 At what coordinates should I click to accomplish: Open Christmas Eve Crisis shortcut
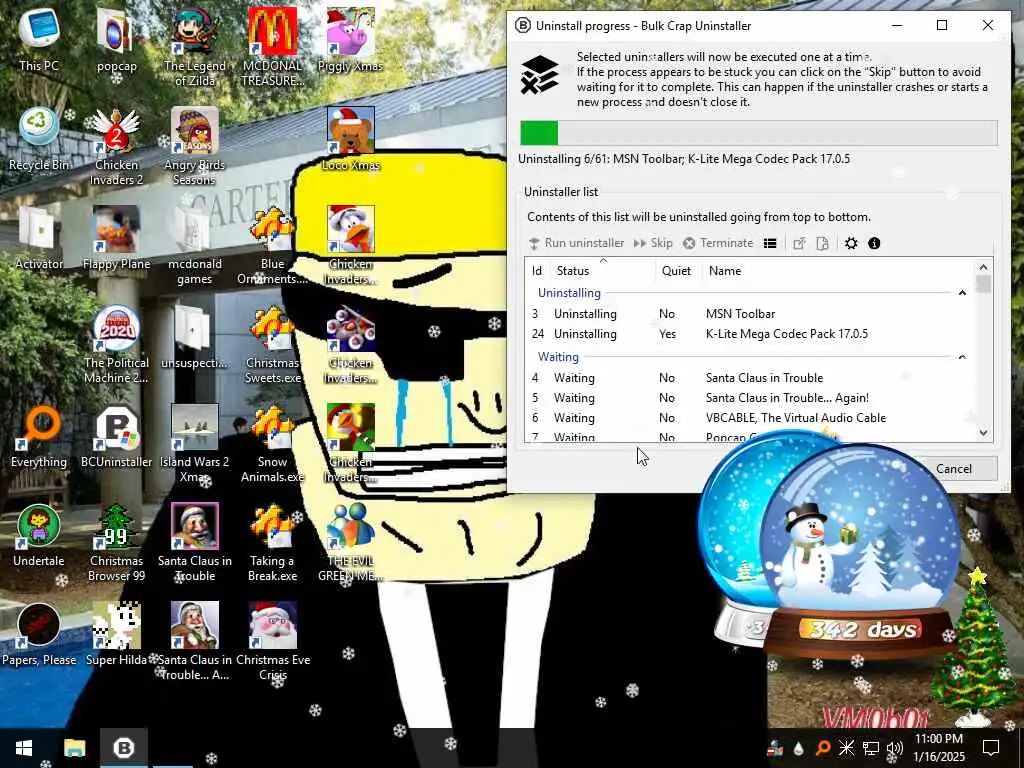[272, 643]
